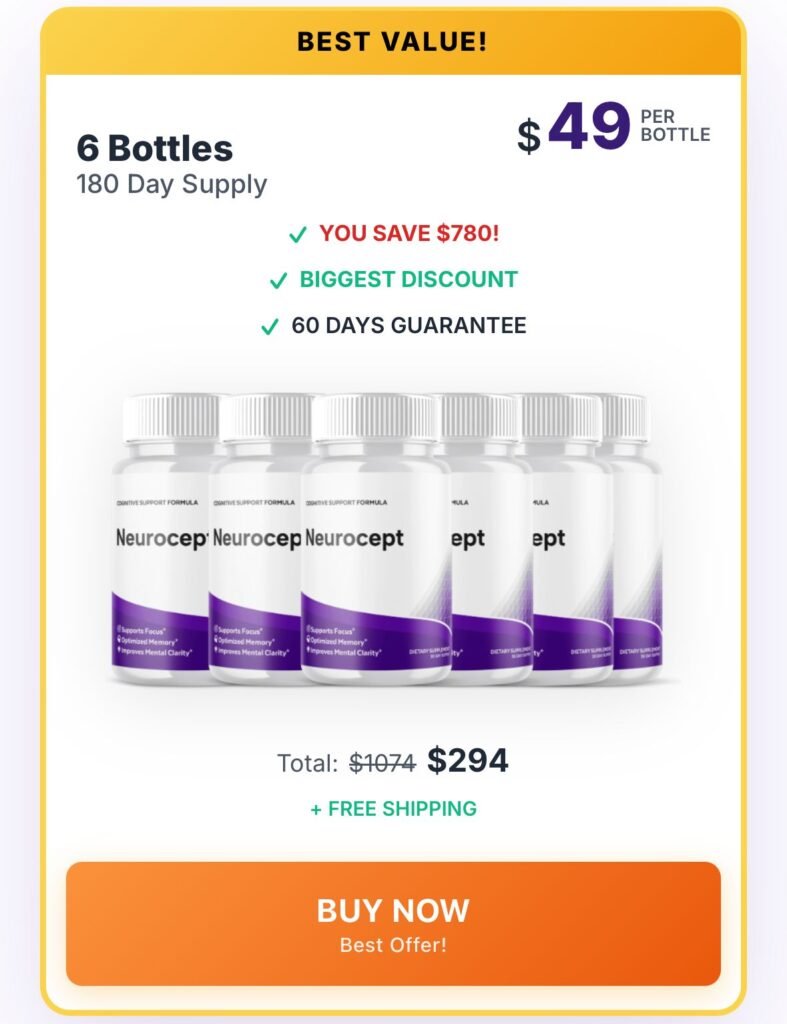
Task: Click the 6 Bottles package heading
Action: tap(155, 148)
